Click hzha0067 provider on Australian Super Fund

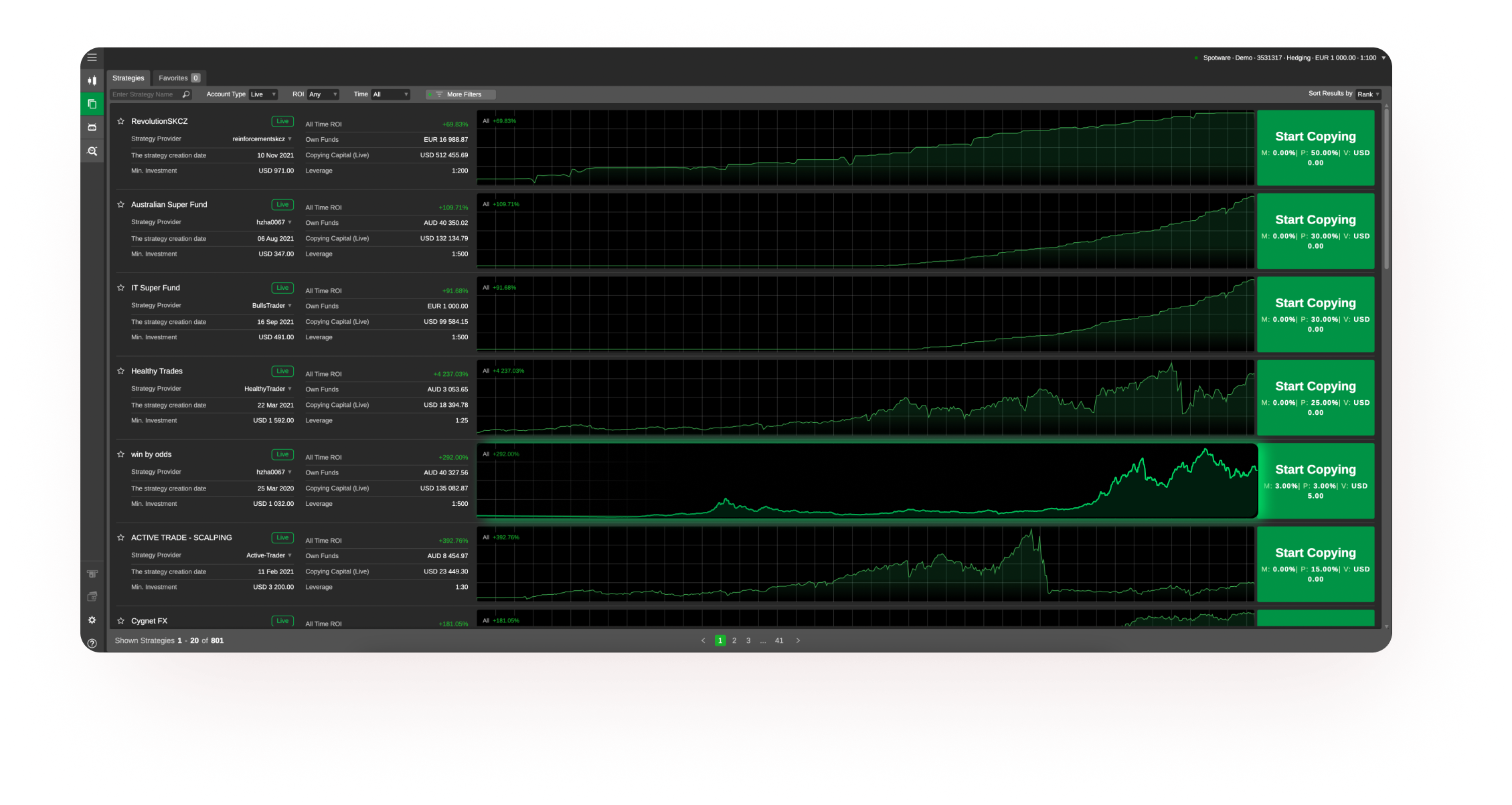pyautogui.click(x=270, y=222)
